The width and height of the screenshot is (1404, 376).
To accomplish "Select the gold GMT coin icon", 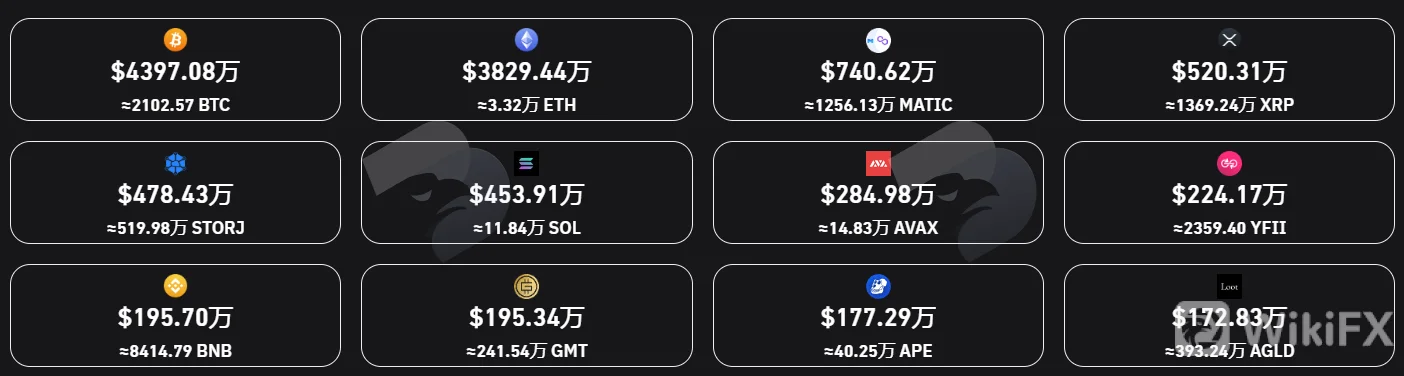I will coord(526,286).
